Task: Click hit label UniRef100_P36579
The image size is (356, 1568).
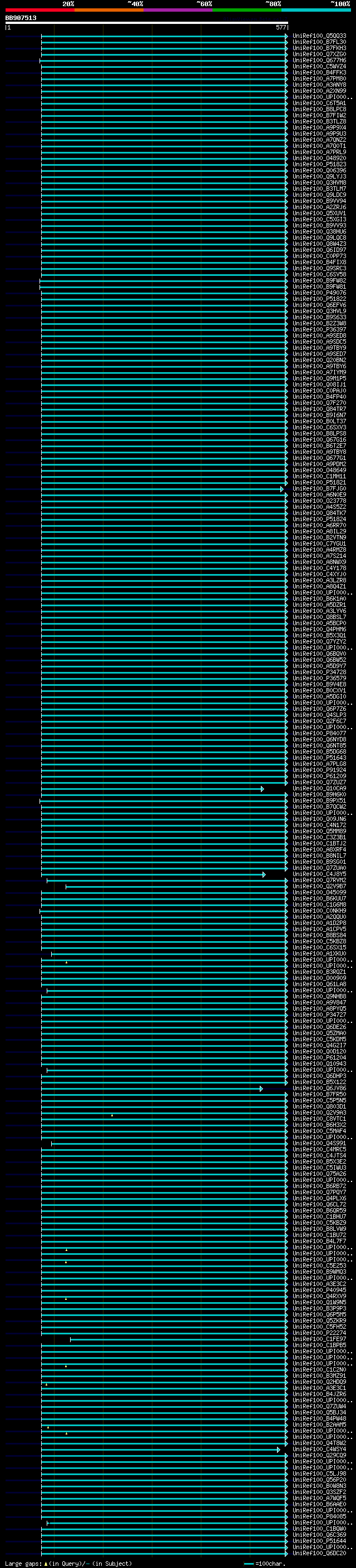Action: [319, 679]
